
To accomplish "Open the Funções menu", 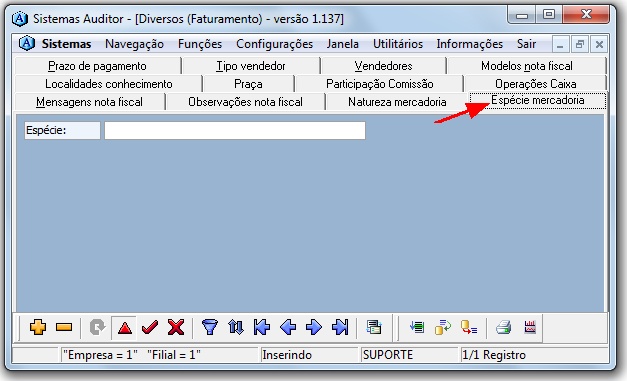I will (x=200, y=44).
